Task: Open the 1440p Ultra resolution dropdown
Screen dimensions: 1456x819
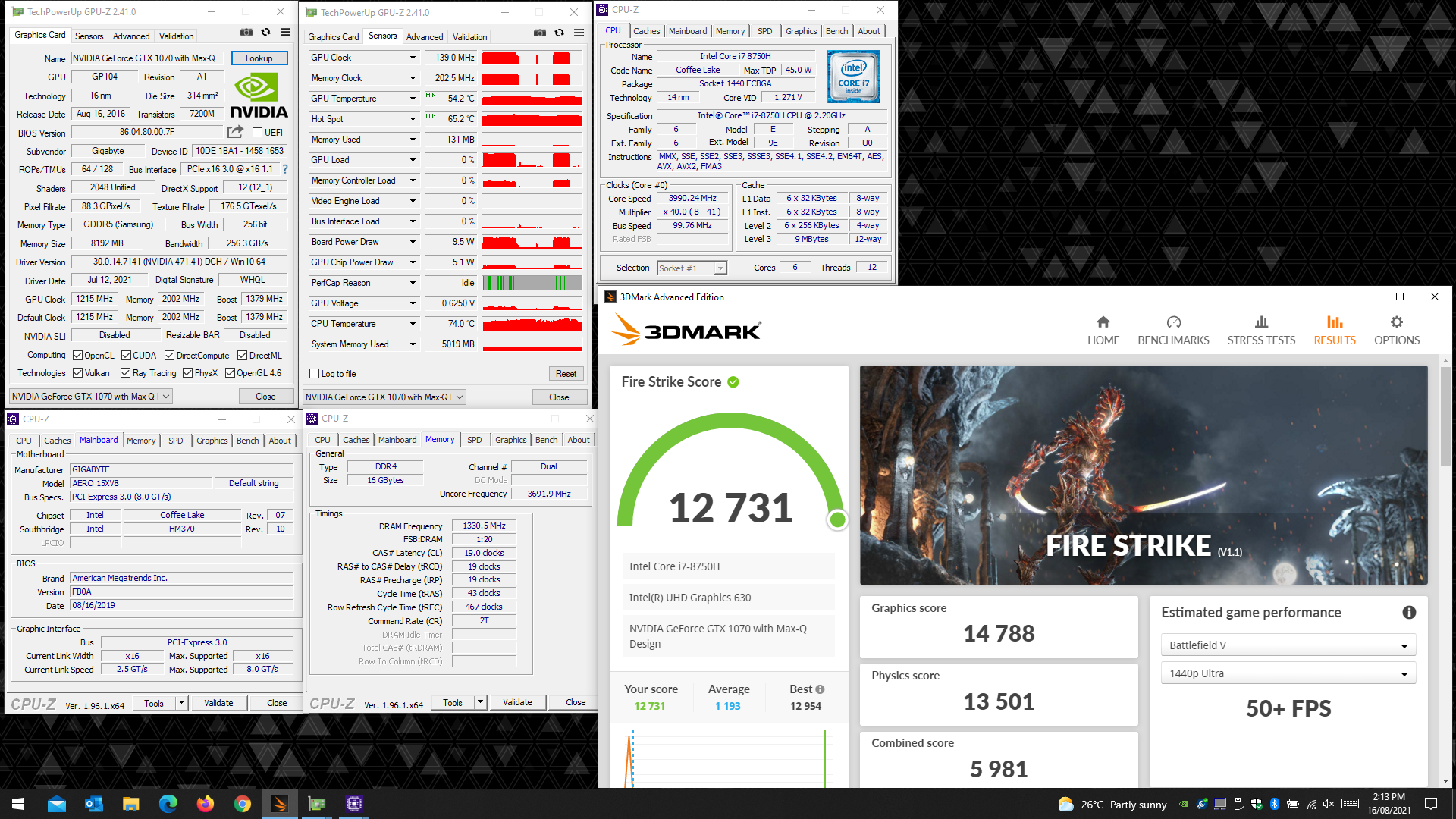Action: [x=1288, y=673]
